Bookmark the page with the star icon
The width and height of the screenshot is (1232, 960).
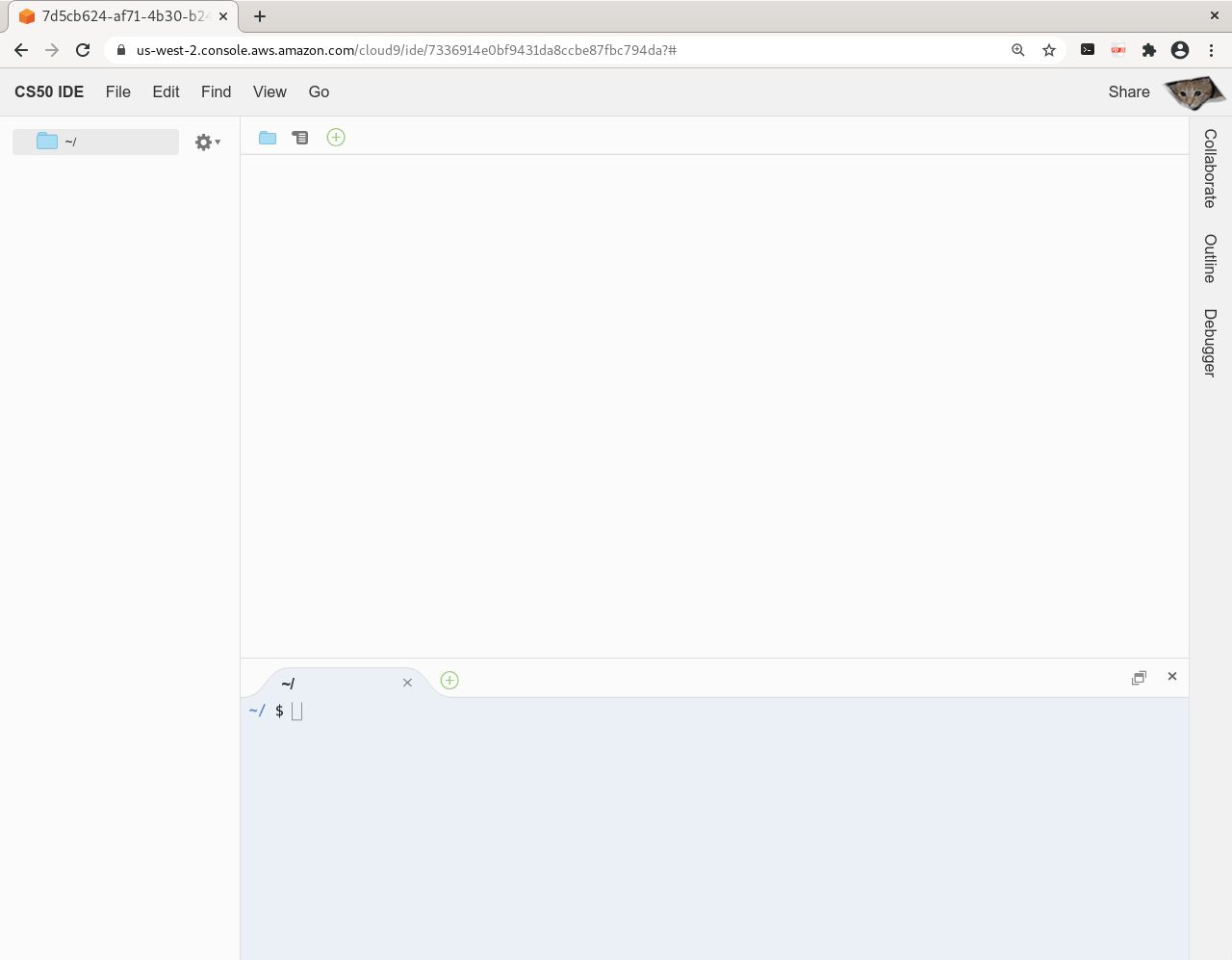pos(1049,50)
